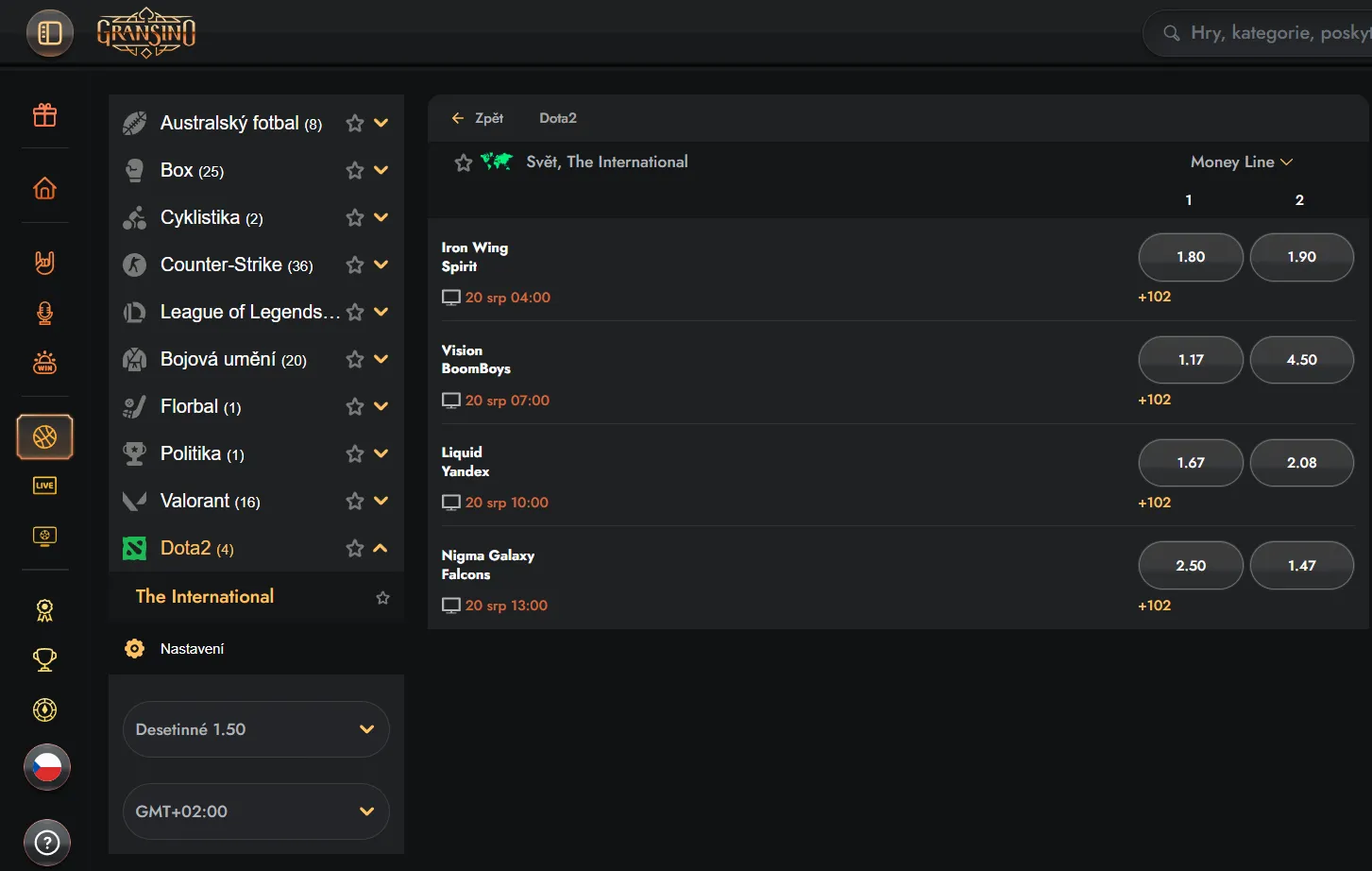This screenshot has height=871, width=1372.
Task: Bet on Spirit at 1.90
Action: [x=1302, y=257]
